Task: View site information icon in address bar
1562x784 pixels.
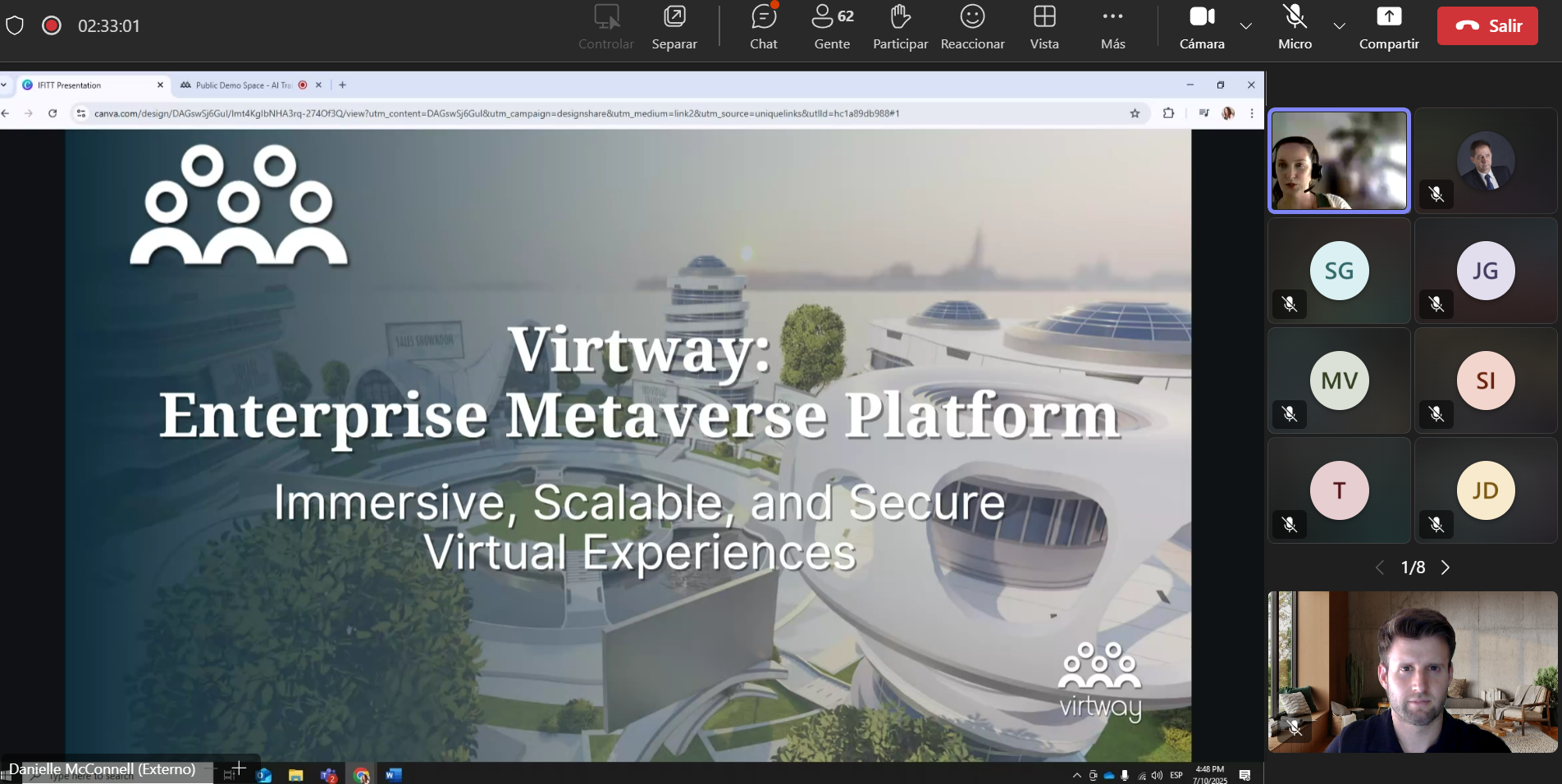Action: (x=80, y=113)
